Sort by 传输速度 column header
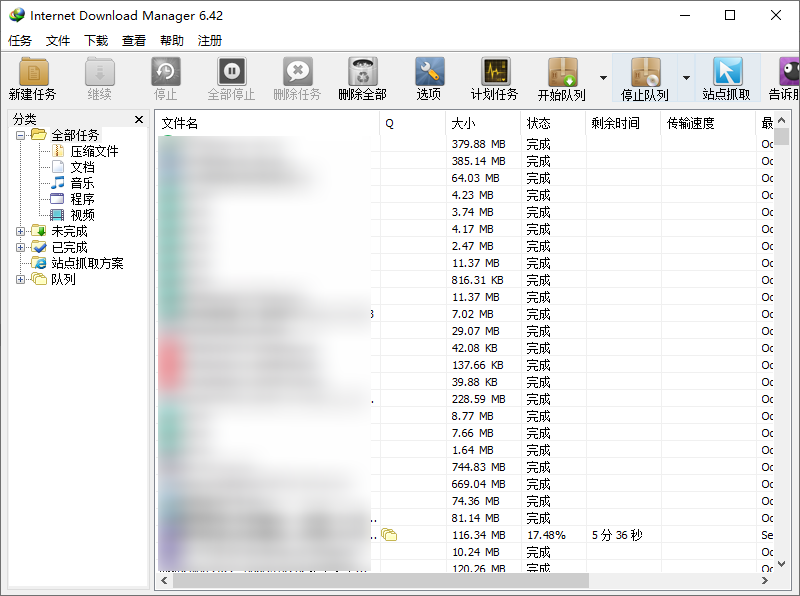 point(708,123)
